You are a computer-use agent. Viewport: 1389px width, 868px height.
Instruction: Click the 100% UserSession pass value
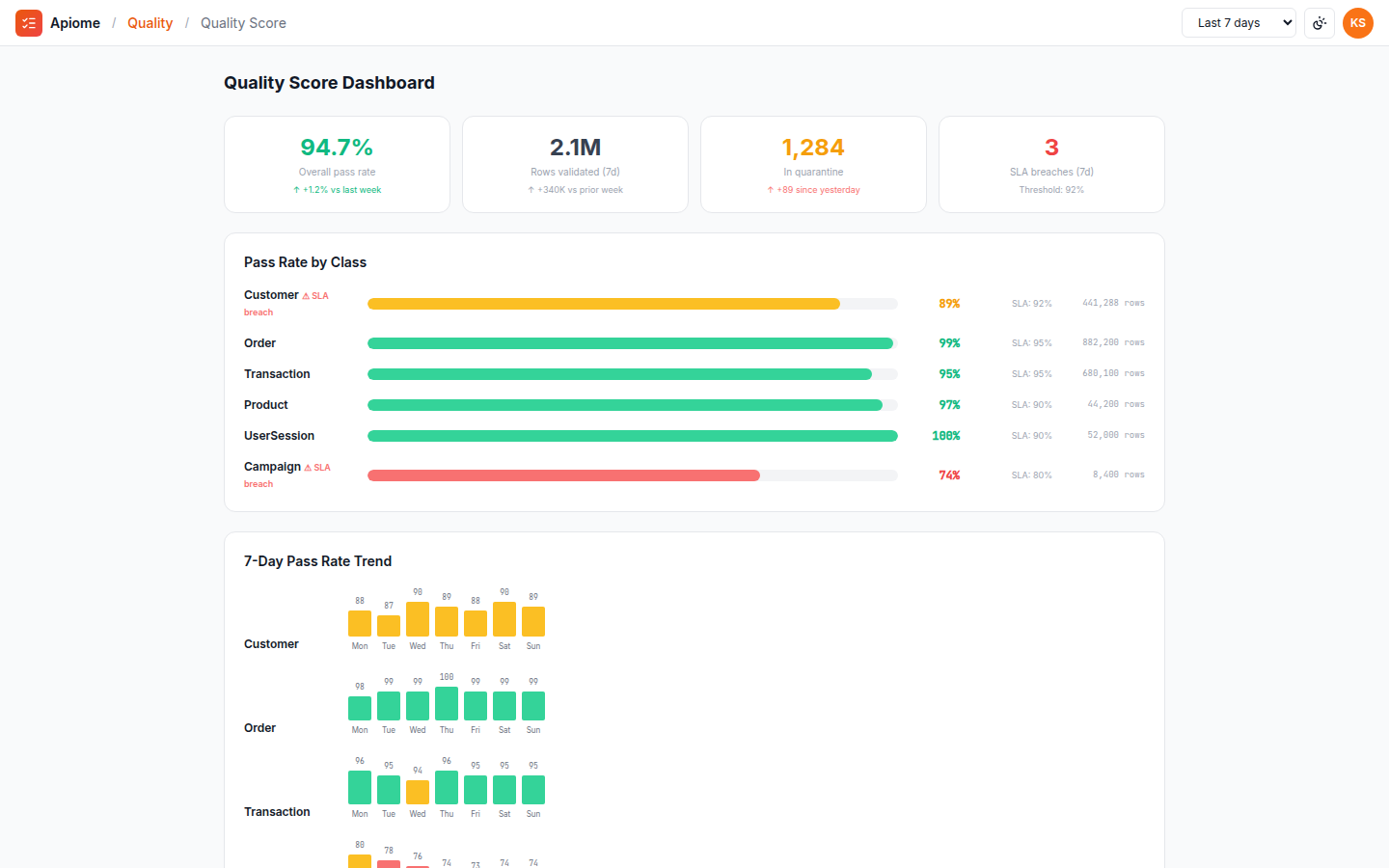pyautogui.click(x=946, y=436)
